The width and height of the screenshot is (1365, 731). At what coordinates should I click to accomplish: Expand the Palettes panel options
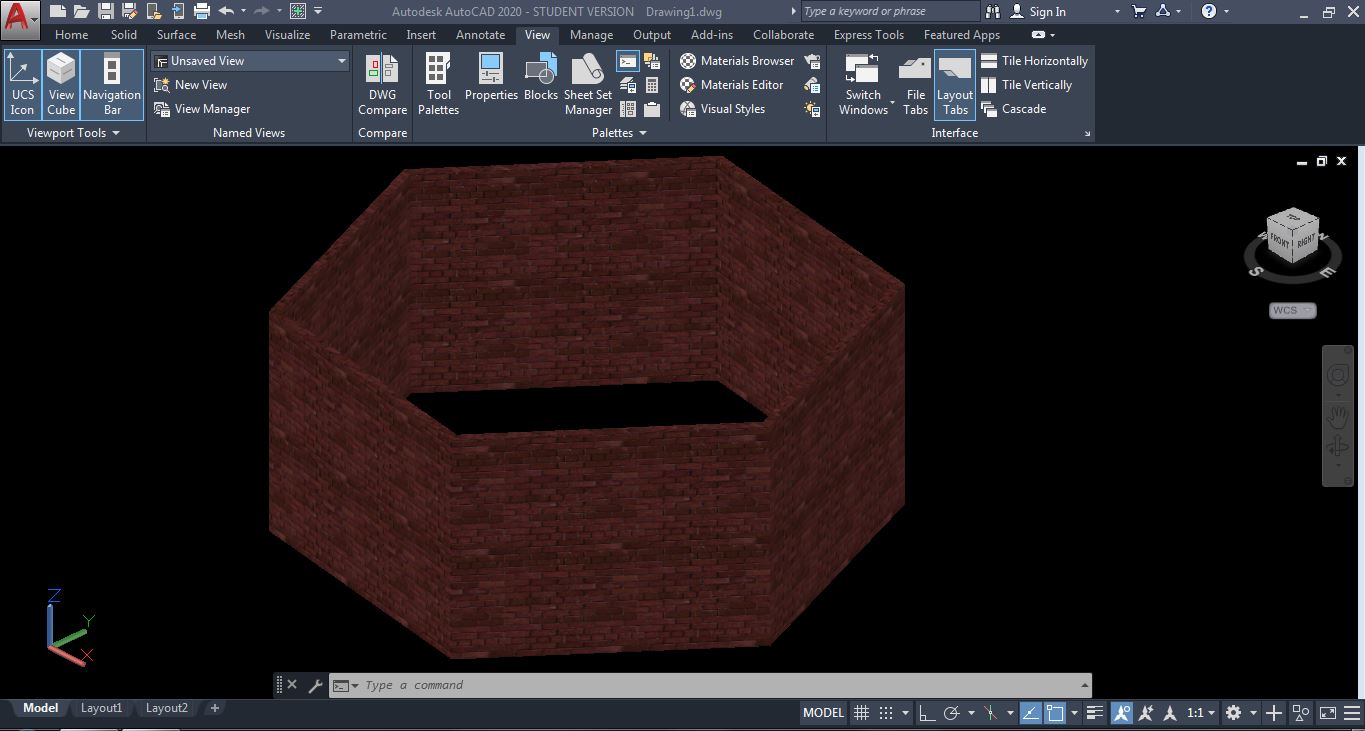pos(641,132)
